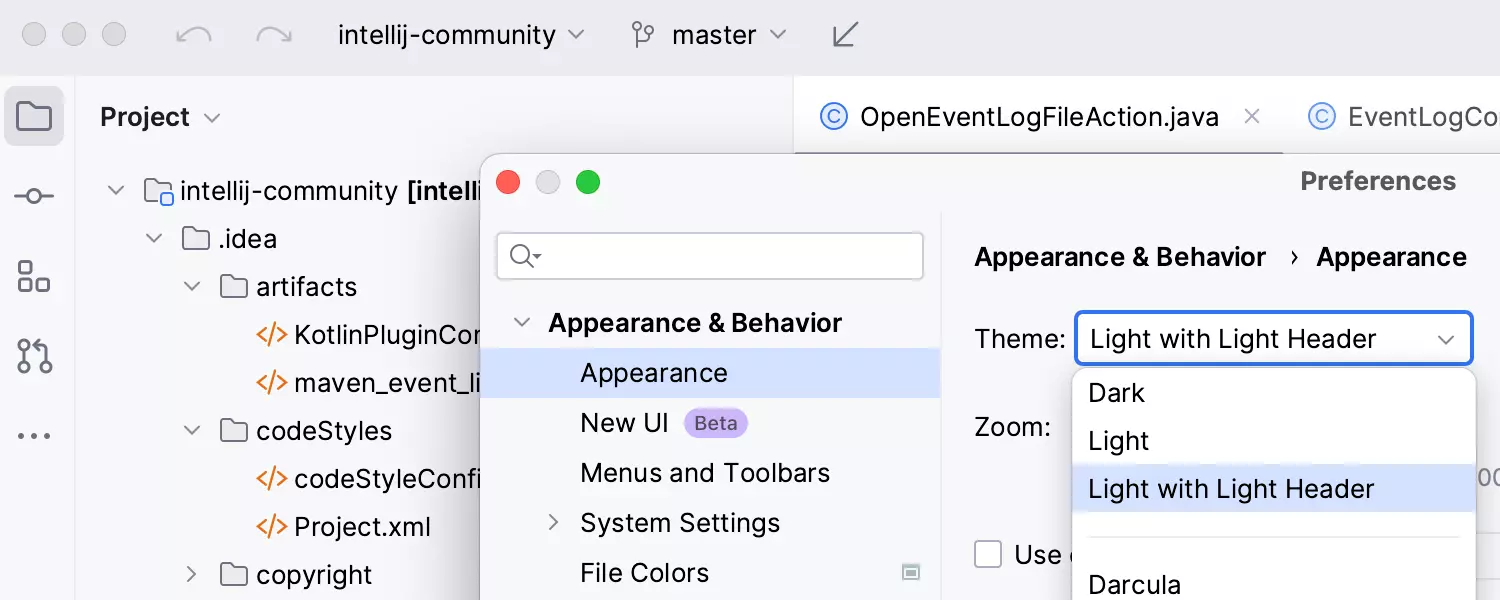Open the Project tool window folder icon
The width and height of the screenshot is (1500, 600).
34,117
